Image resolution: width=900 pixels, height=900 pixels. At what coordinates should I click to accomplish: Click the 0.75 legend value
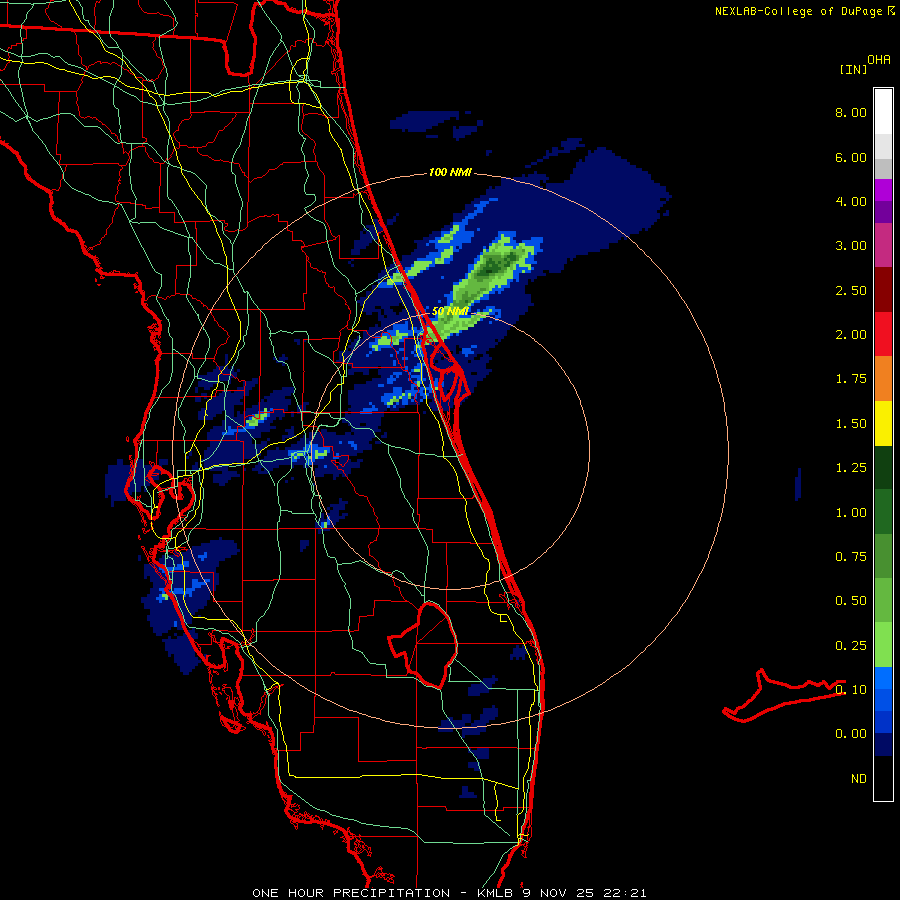tap(851, 557)
